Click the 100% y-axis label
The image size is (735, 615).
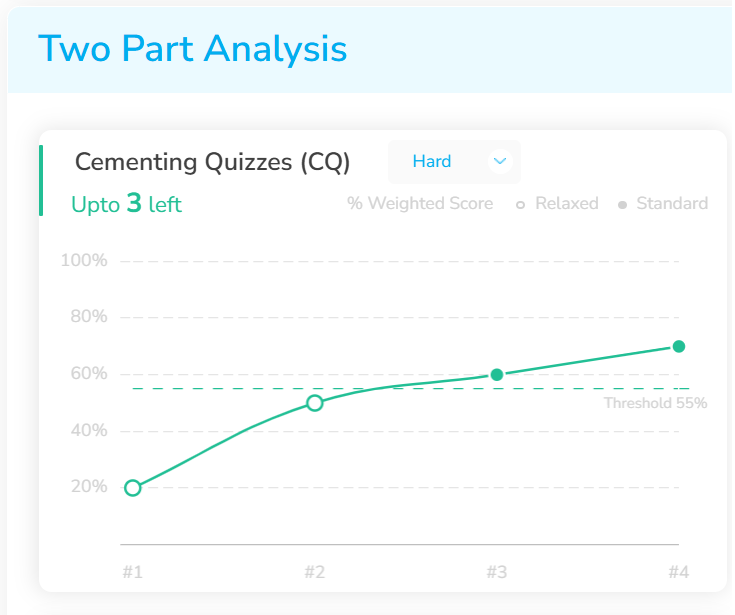[x=84, y=261]
